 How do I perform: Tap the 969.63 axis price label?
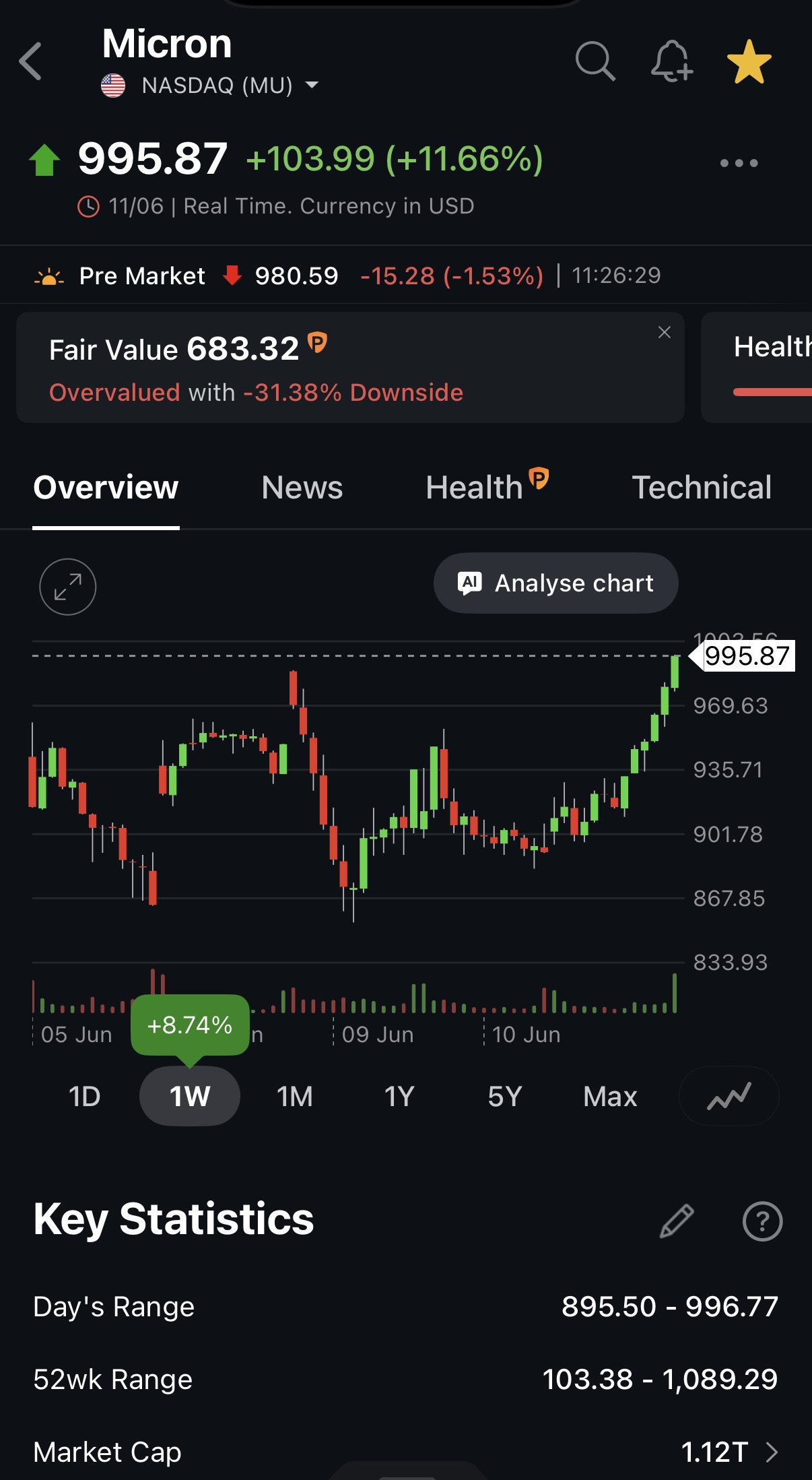(731, 706)
